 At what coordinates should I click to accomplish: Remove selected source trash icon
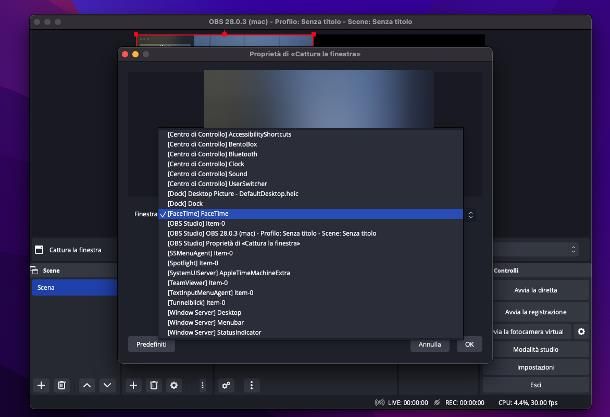pyautogui.click(x=154, y=385)
